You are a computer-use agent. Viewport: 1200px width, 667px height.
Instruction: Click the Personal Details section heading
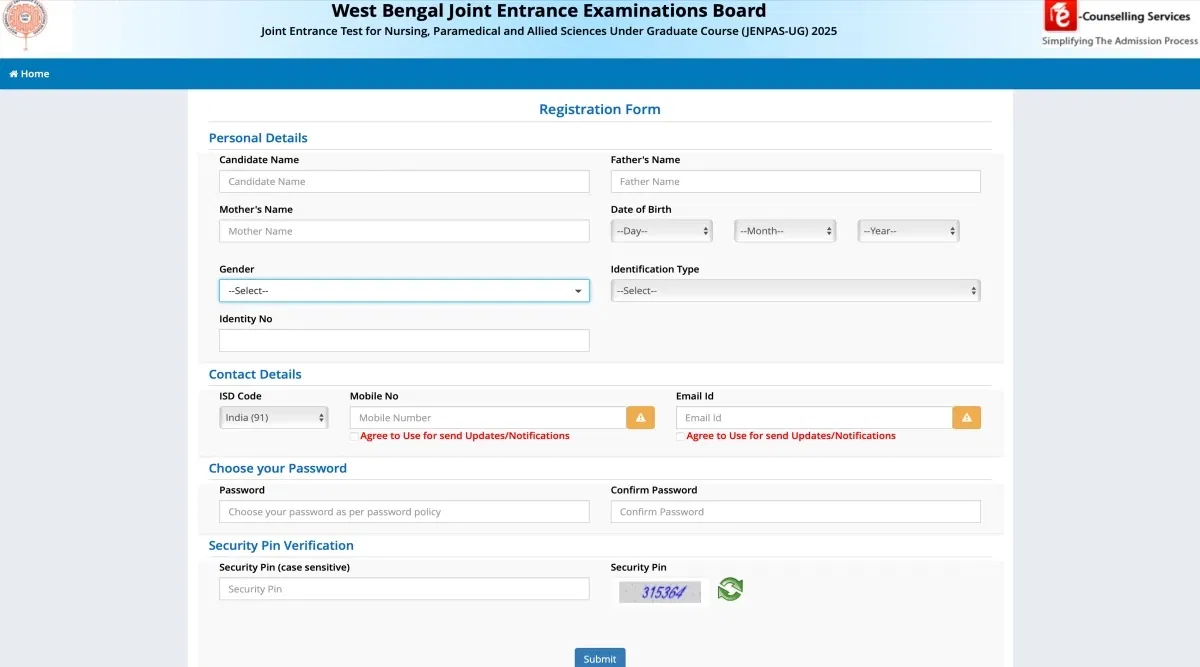[258, 138]
